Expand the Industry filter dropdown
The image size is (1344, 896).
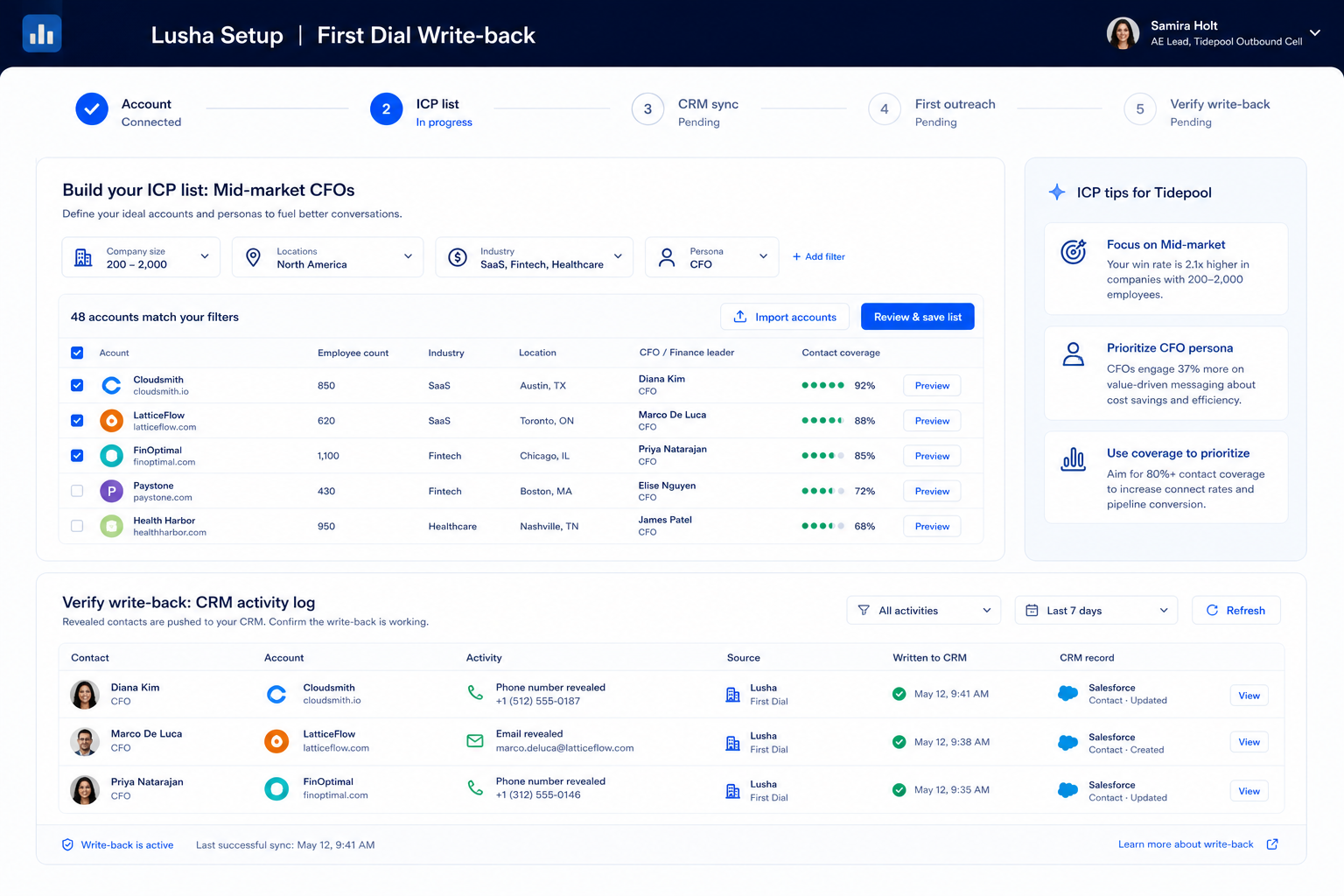pos(534,257)
